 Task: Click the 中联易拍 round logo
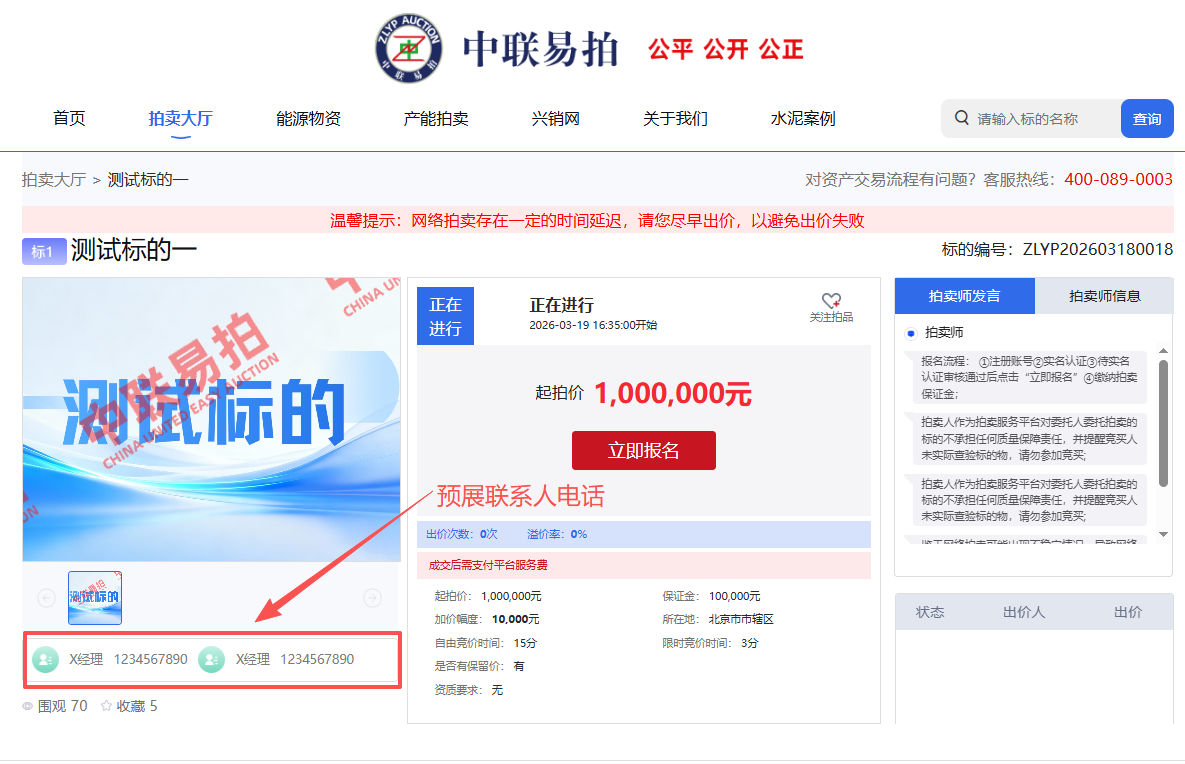click(x=409, y=48)
